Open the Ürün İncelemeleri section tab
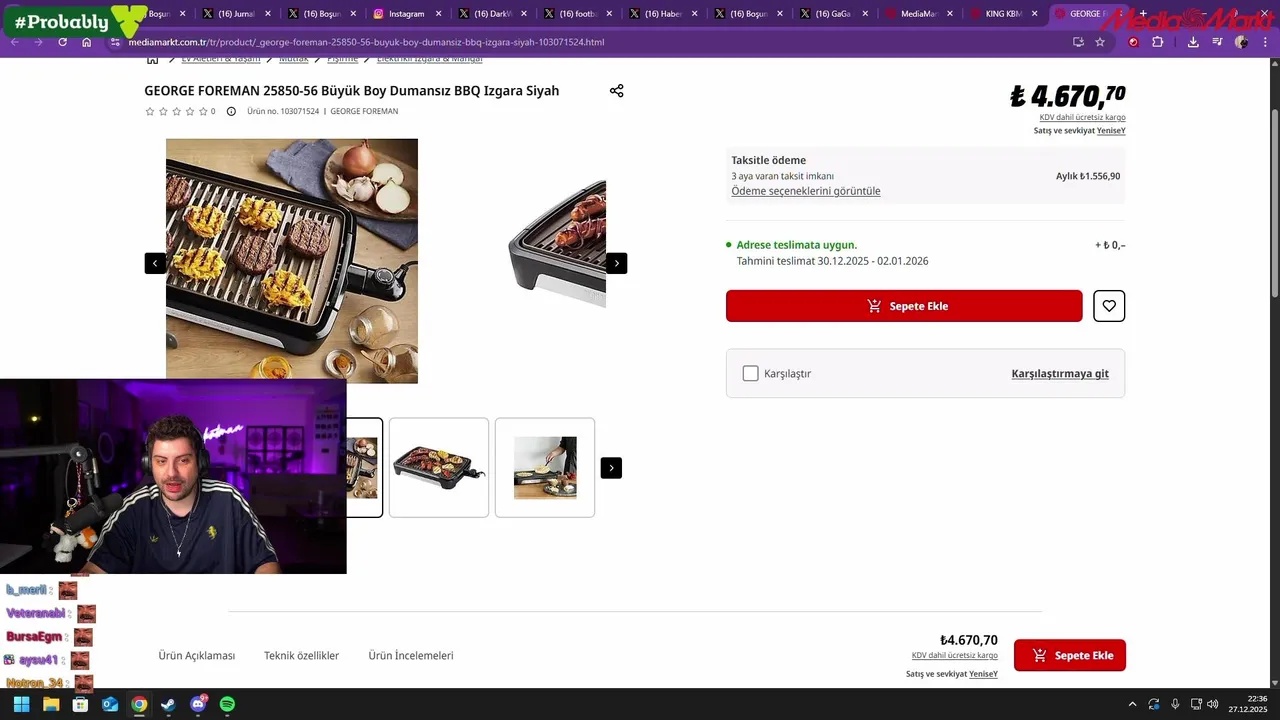Viewport: 1280px width, 720px height. tap(411, 656)
